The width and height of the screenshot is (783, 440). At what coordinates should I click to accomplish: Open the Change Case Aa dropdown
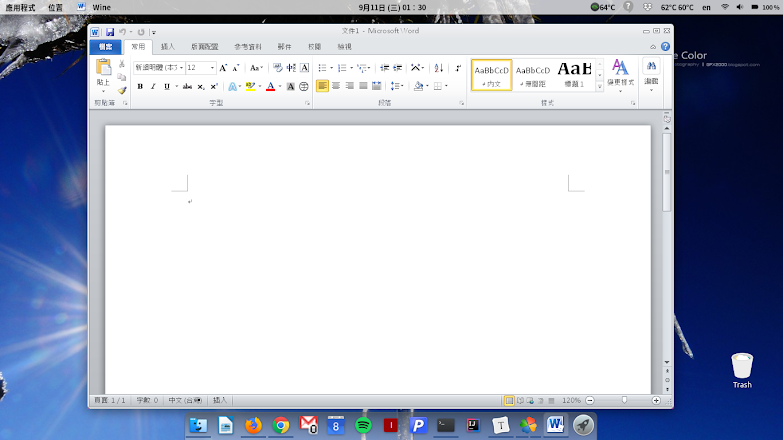pos(256,68)
